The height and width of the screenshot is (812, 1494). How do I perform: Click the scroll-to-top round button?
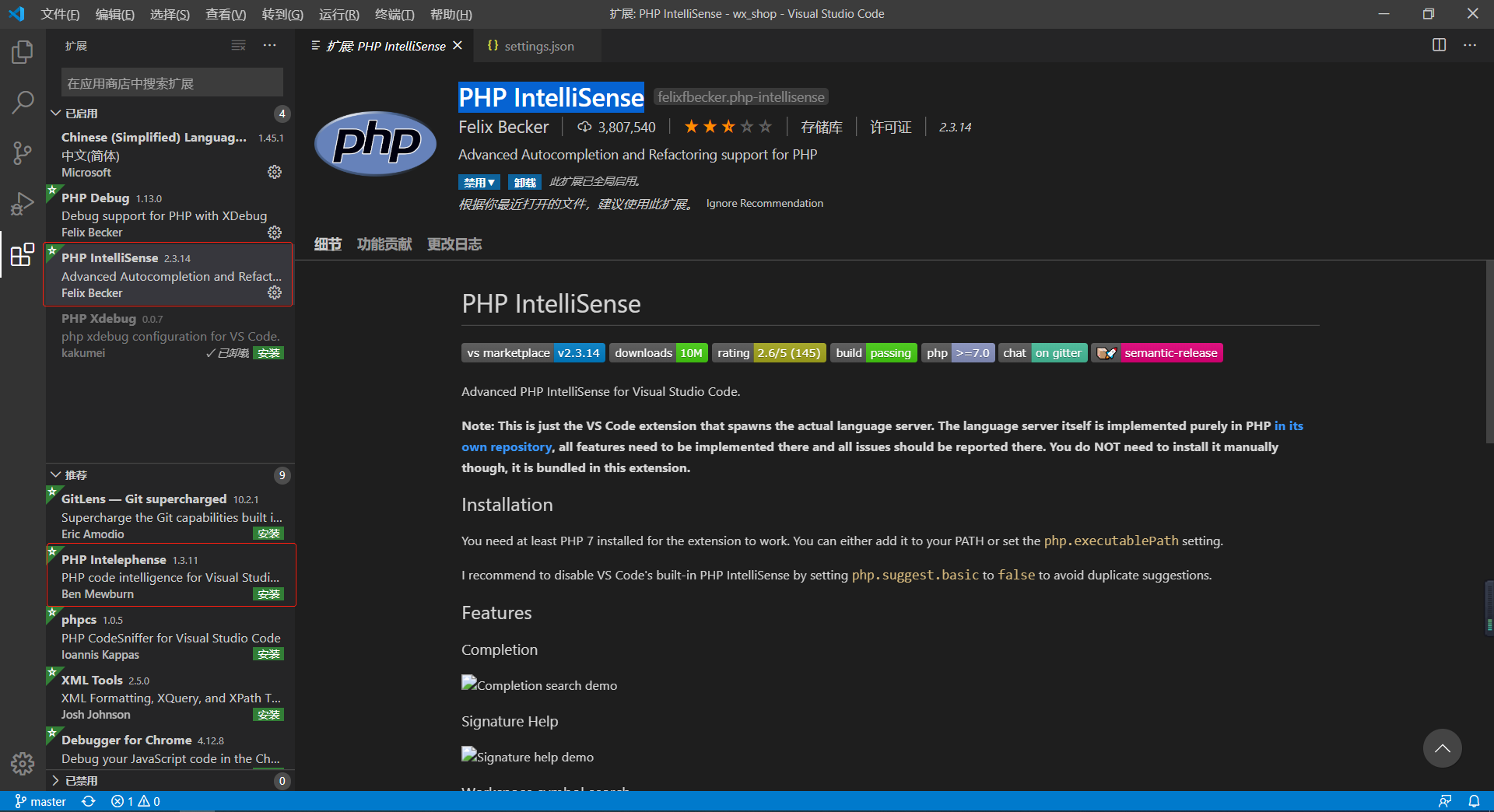coord(1442,748)
